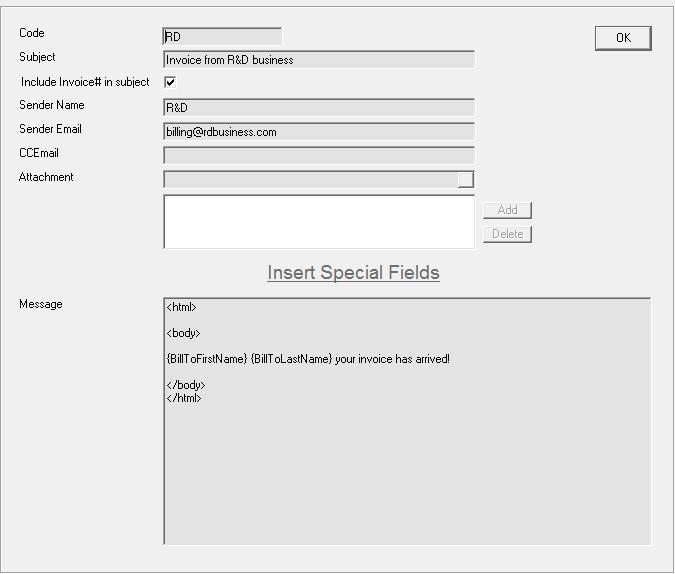This screenshot has height=574, width=675.
Task: Click inside the Message text area
Action: (x=407, y=422)
